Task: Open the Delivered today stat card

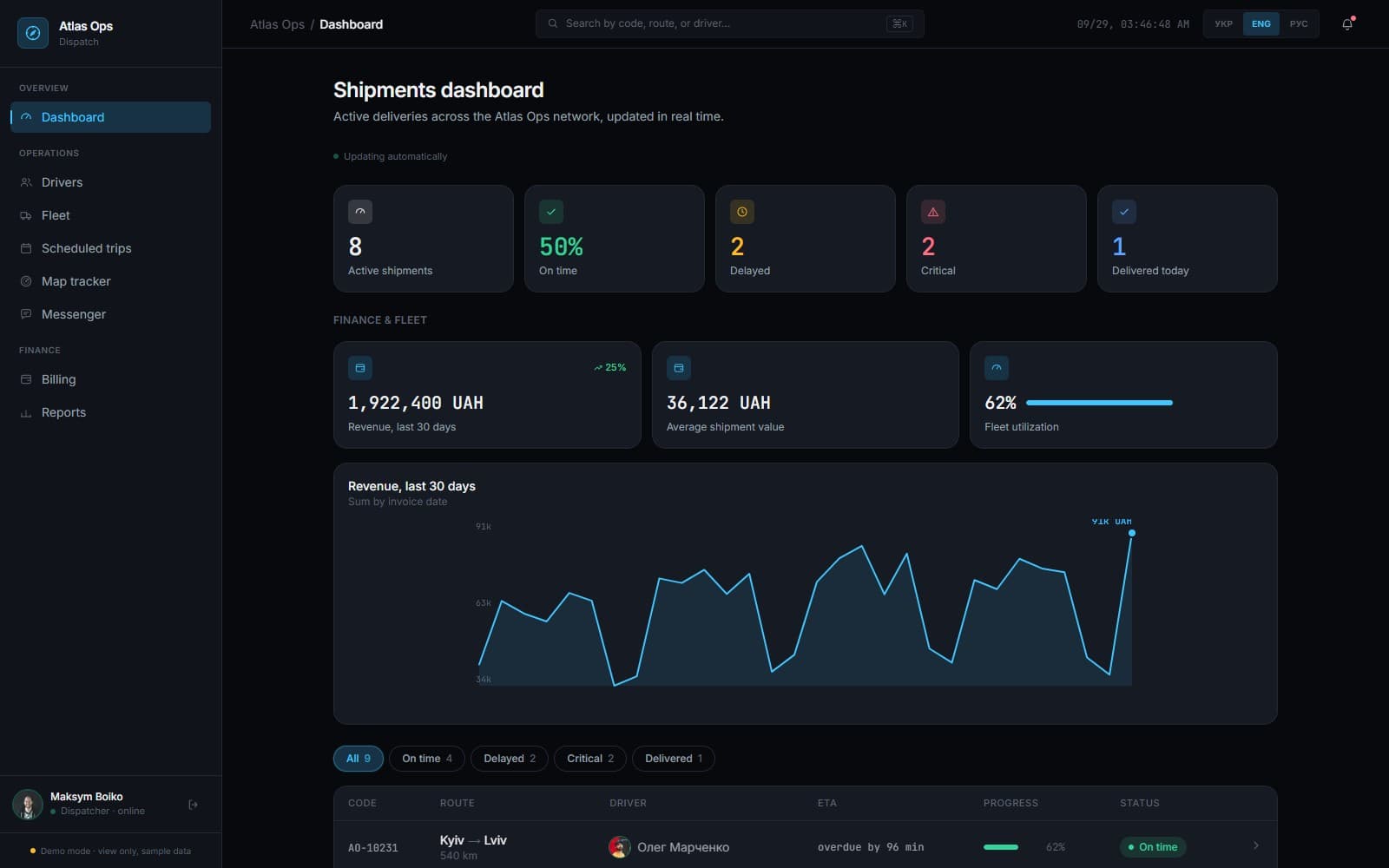Action: pos(1188,239)
